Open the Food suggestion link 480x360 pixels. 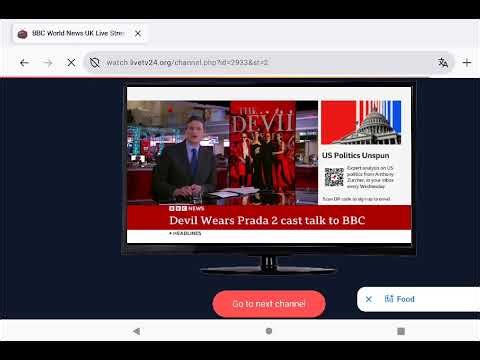coord(405,299)
